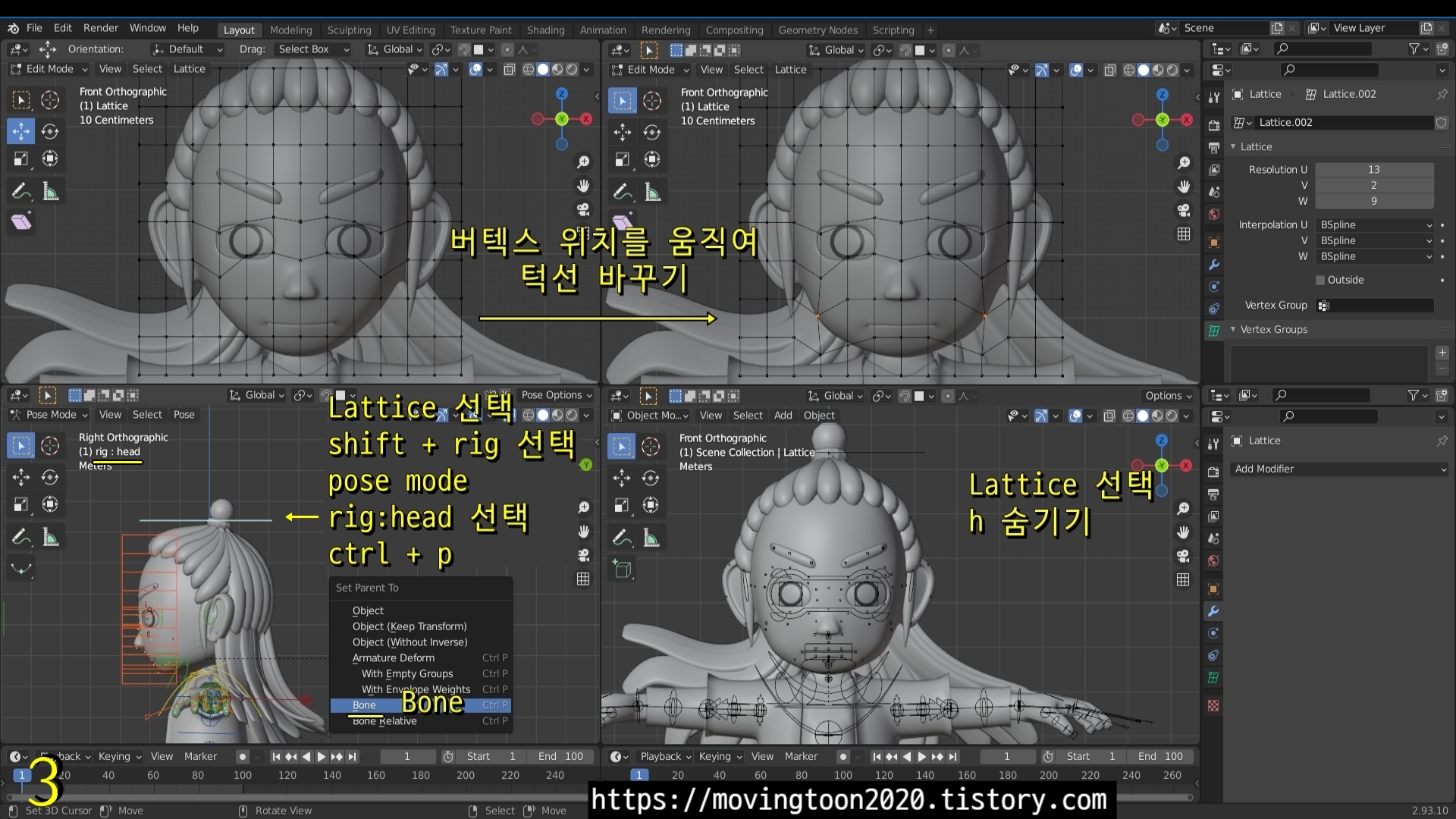Open Edit Mode dropdown in top-left viewport
The image size is (1456, 819).
[49, 69]
